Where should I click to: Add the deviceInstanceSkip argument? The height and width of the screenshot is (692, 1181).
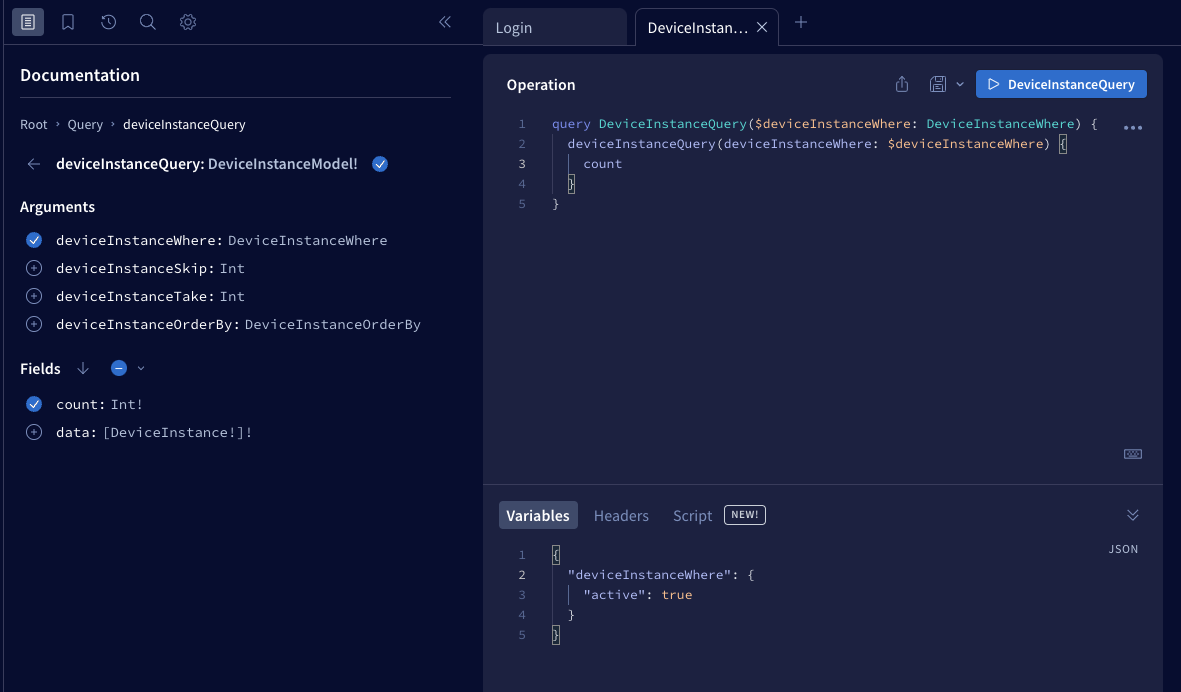(34, 268)
